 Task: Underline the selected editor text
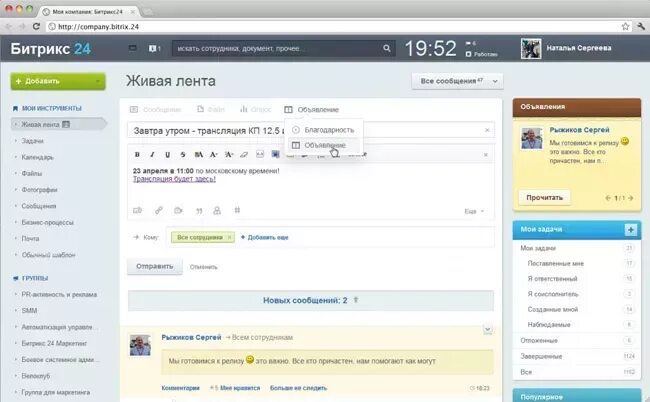(167, 155)
